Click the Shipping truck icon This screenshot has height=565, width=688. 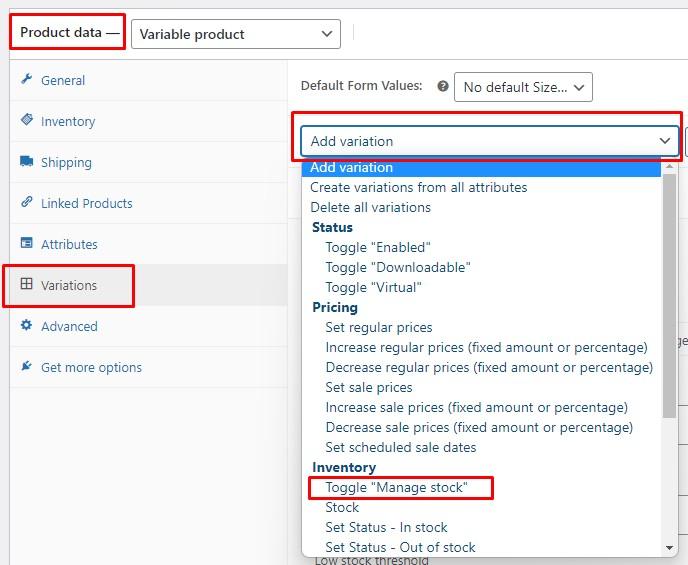click(27, 162)
